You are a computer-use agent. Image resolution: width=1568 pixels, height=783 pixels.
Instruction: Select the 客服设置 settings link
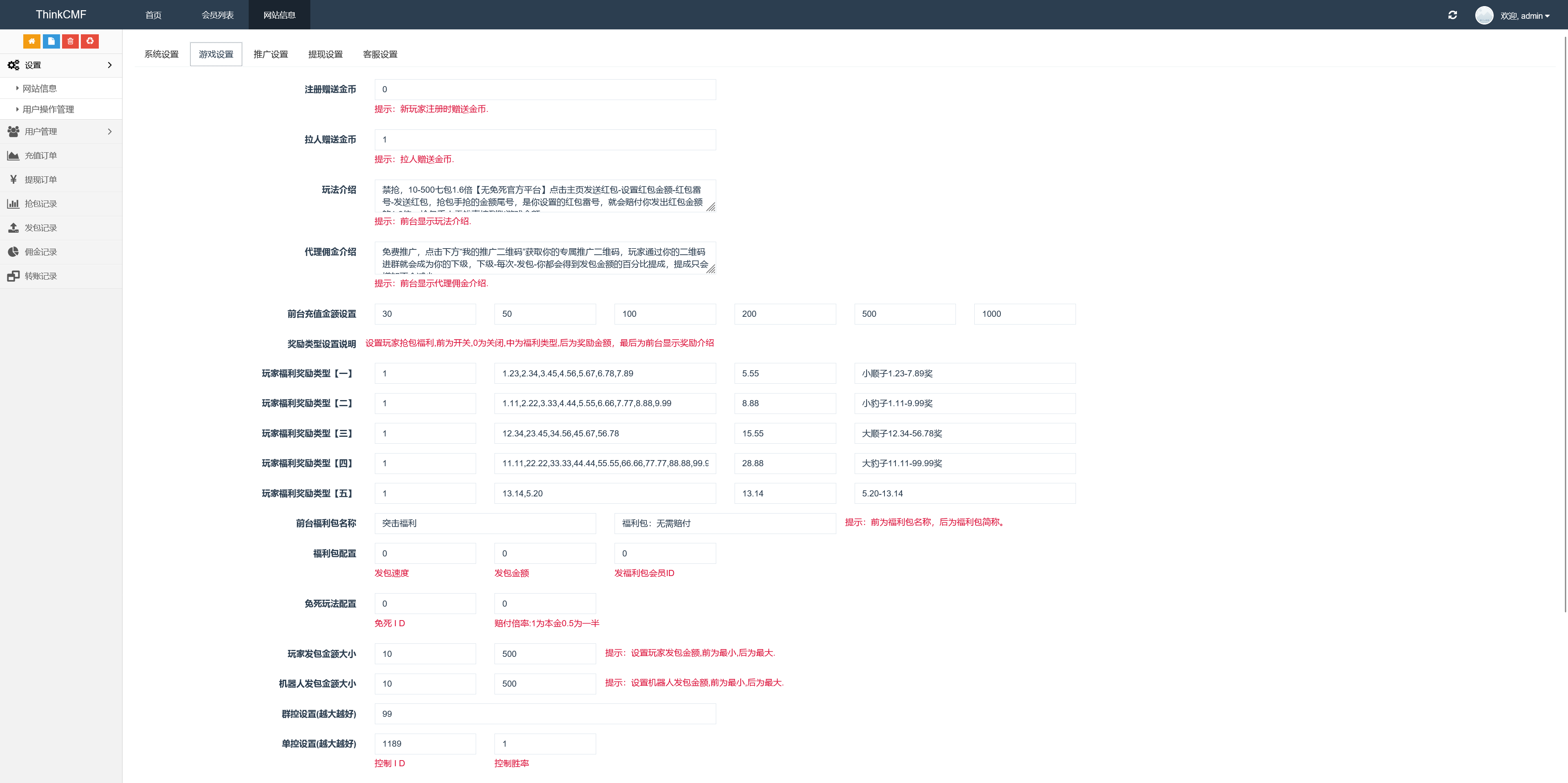(x=380, y=53)
